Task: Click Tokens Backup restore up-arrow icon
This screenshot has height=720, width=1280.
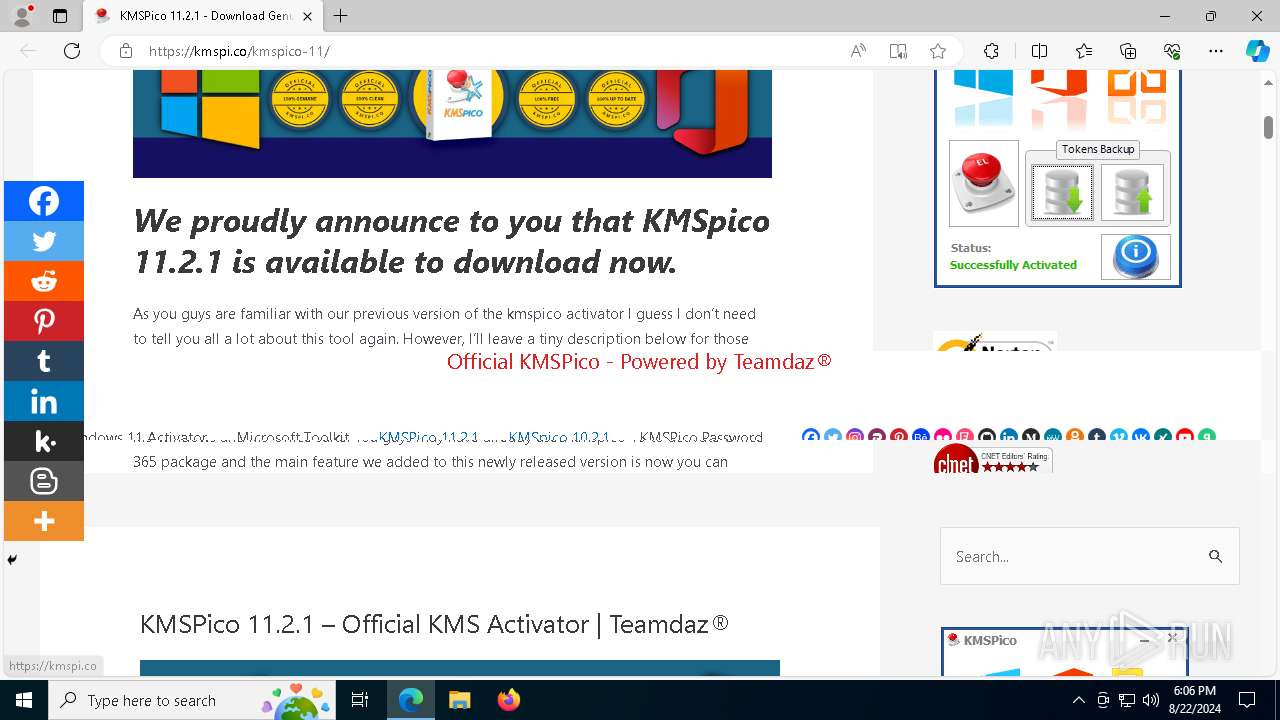Action: [x=1132, y=192]
